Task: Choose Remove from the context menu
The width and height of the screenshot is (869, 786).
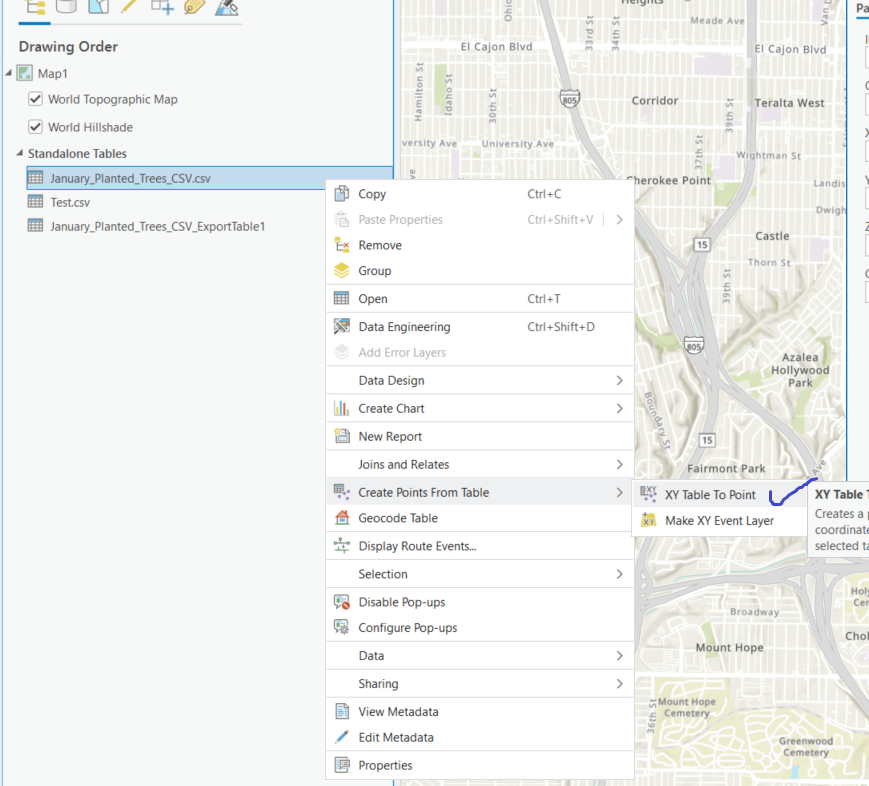Action: [x=479, y=245]
